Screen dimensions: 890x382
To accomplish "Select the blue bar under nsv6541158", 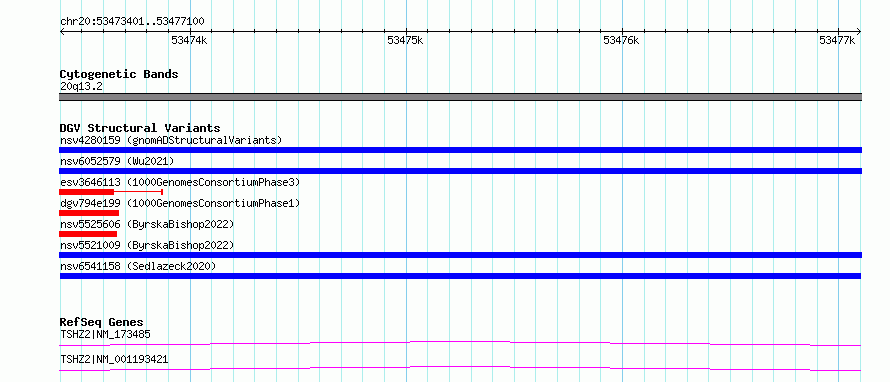I will (460, 276).
